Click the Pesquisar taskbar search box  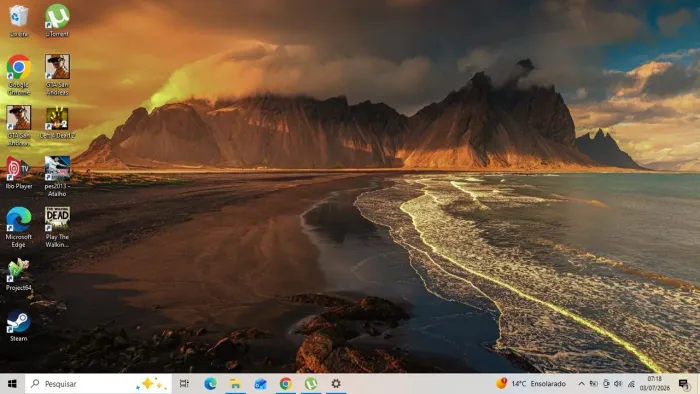click(x=98, y=384)
